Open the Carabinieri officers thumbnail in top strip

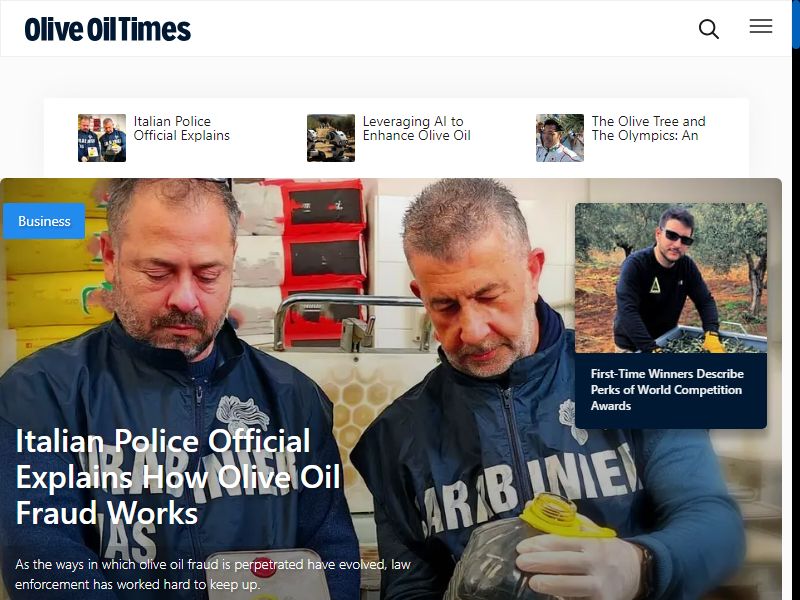click(x=102, y=138)
